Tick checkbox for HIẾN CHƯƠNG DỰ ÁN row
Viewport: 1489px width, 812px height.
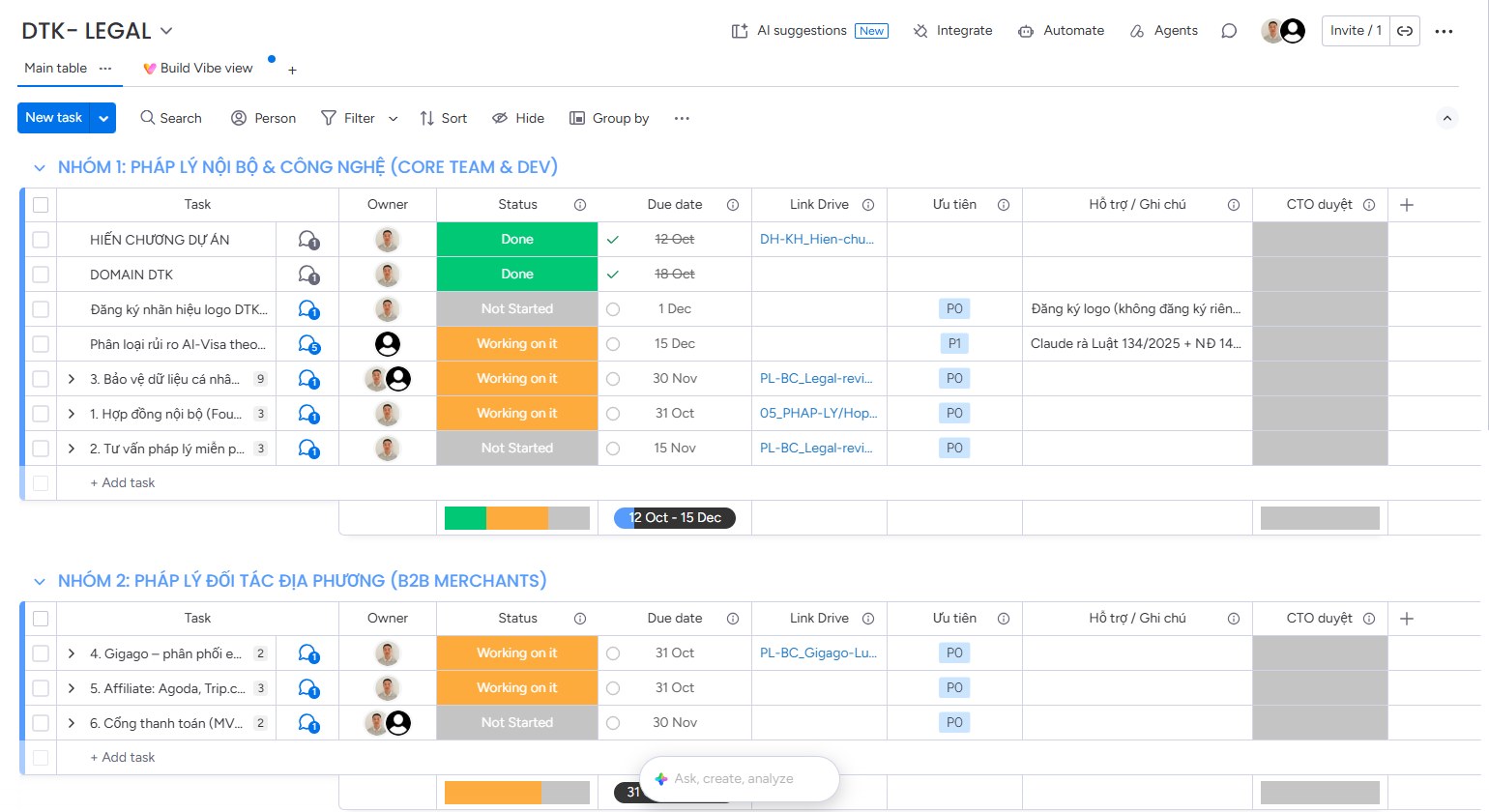pos(41,240)
